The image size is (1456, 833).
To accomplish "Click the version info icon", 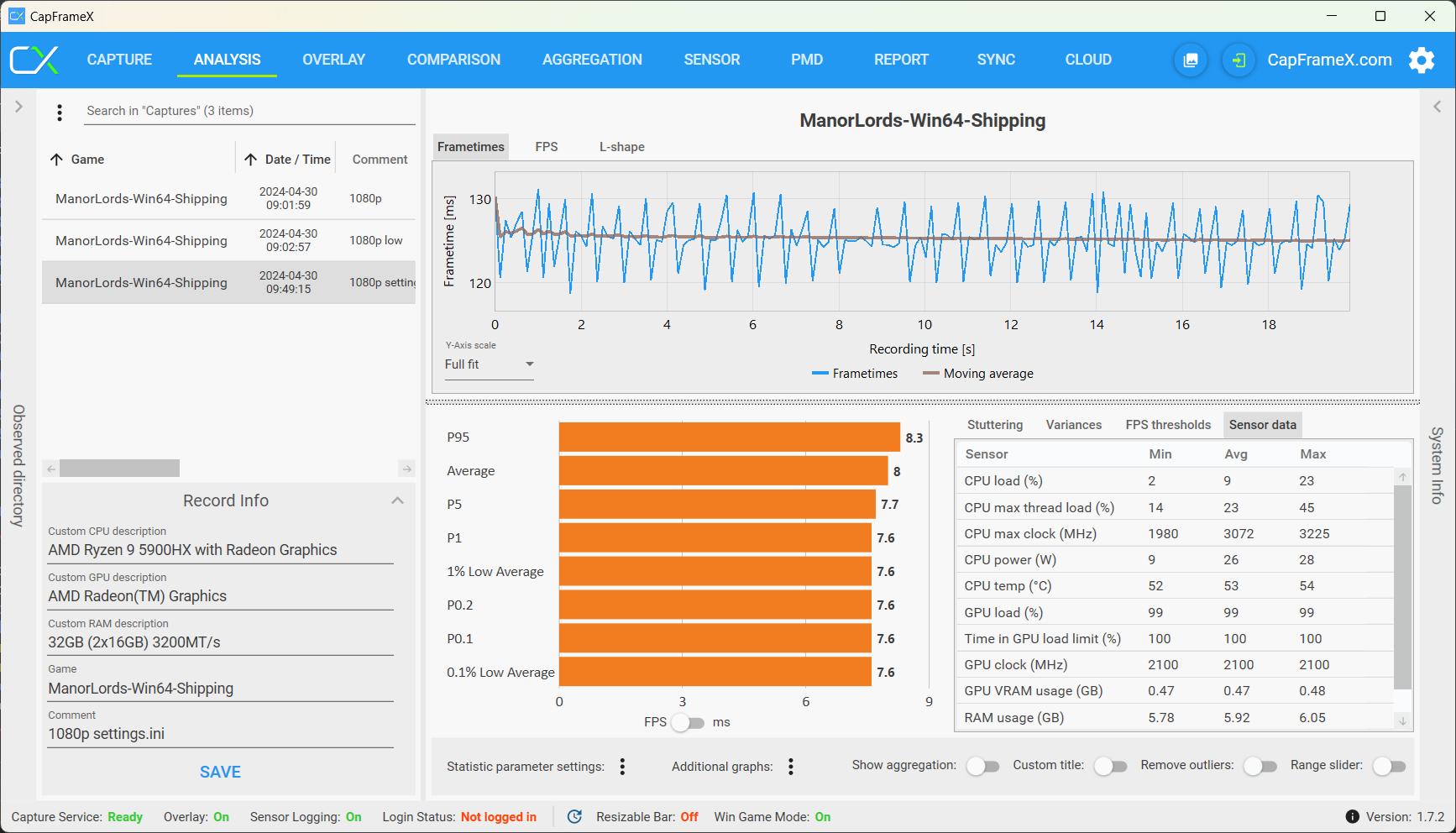I will point(1352,817).
